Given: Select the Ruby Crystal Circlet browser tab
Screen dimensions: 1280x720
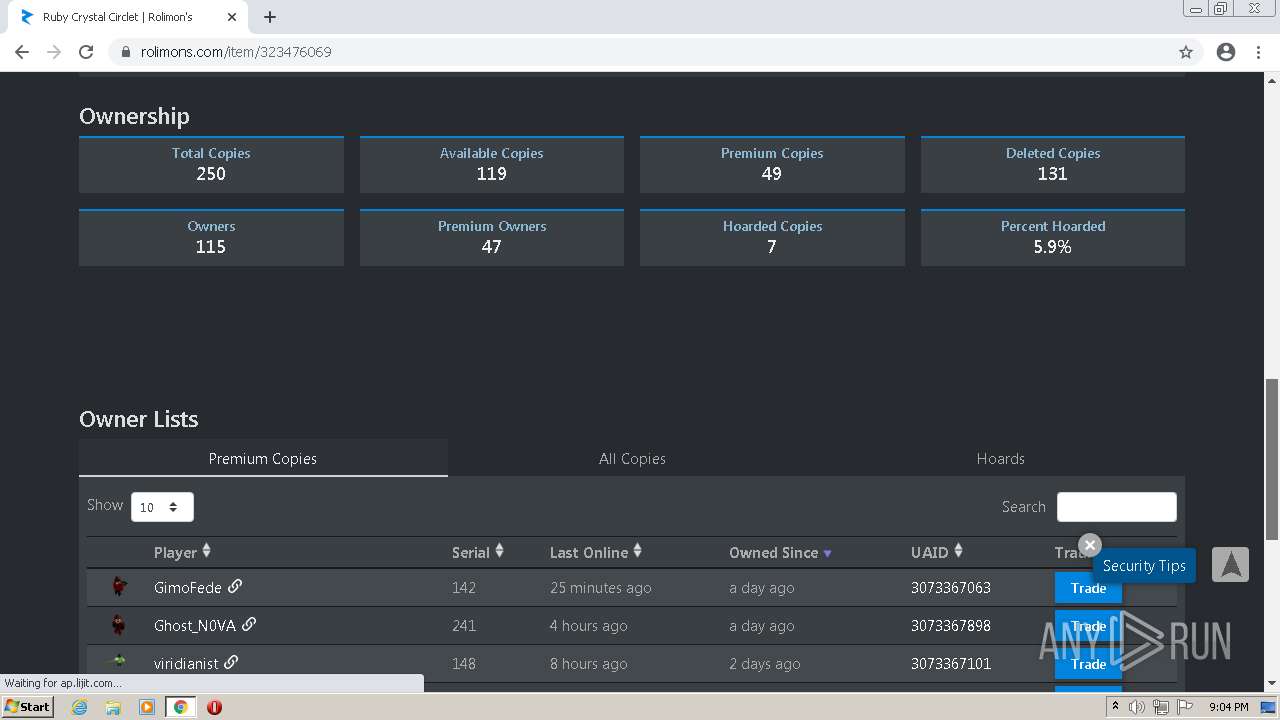Looking at the screenshot, I should [130, 17].
